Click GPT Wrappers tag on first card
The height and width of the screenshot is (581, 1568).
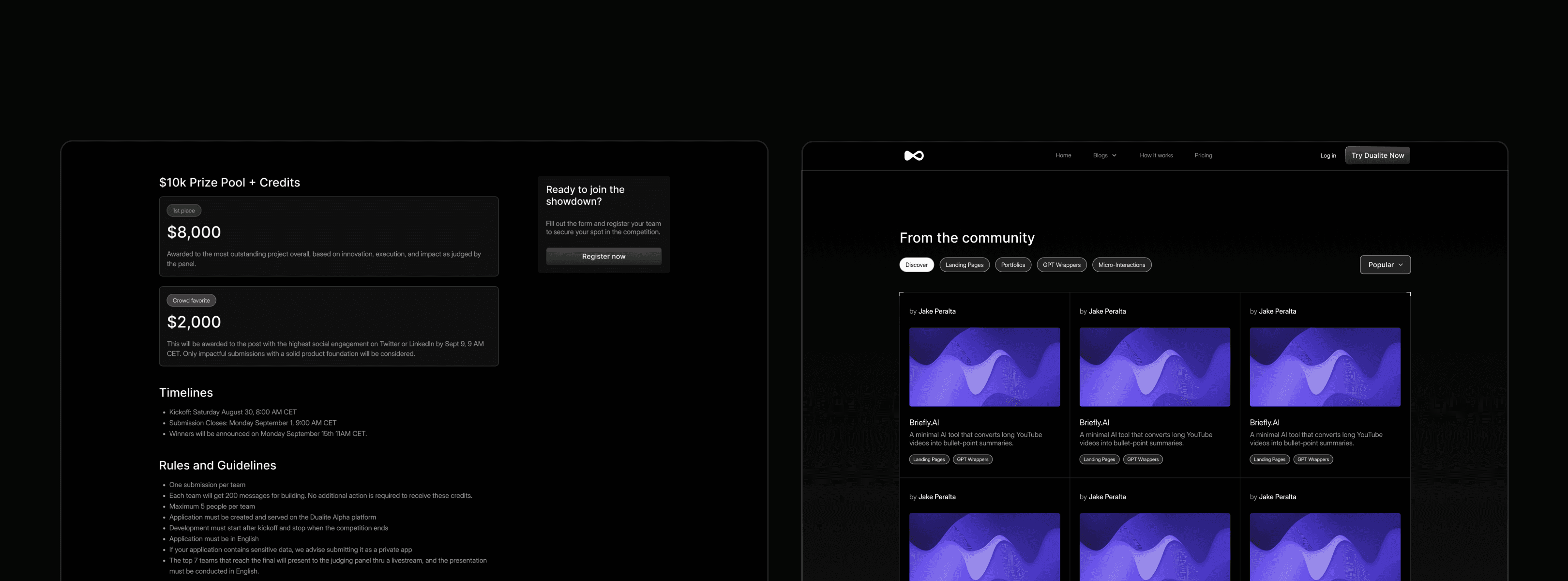(972, 460)
